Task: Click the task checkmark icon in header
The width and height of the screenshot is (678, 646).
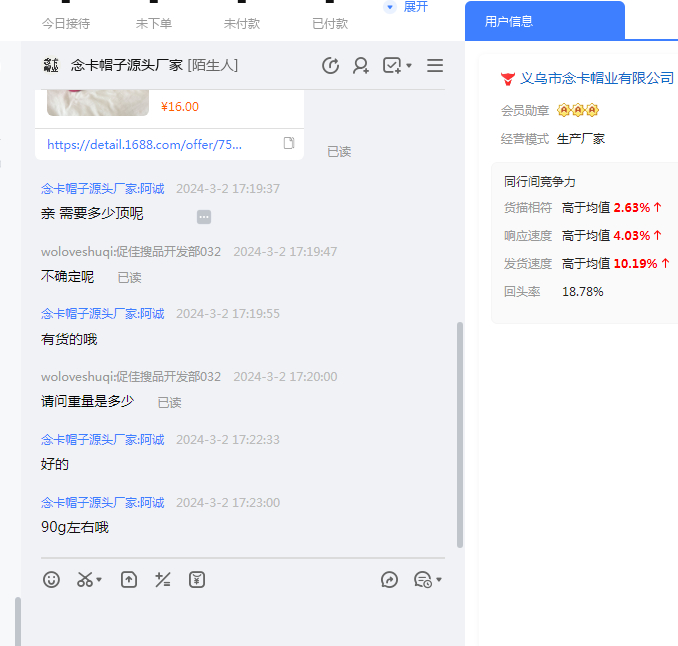Action: (392, 66)
